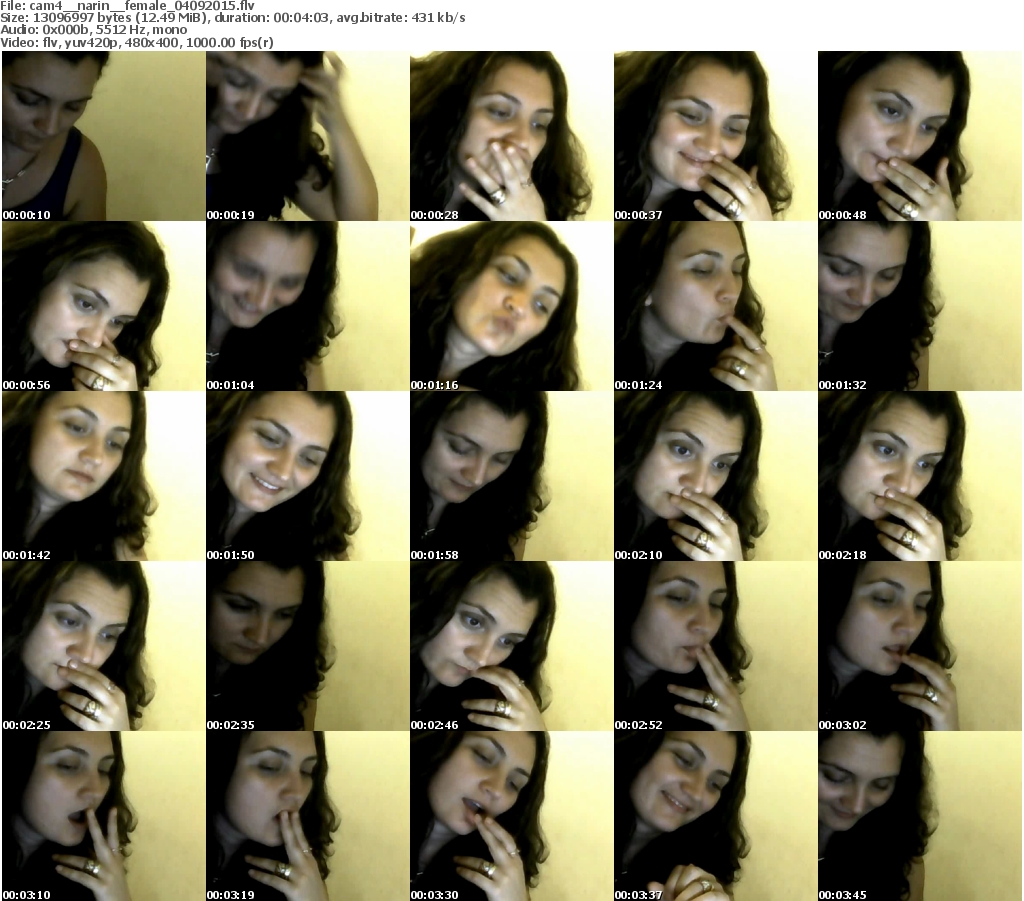Pick the frame labeled 00:00:56
This screenshot has height=901, width=1024.
click(103, 306)
